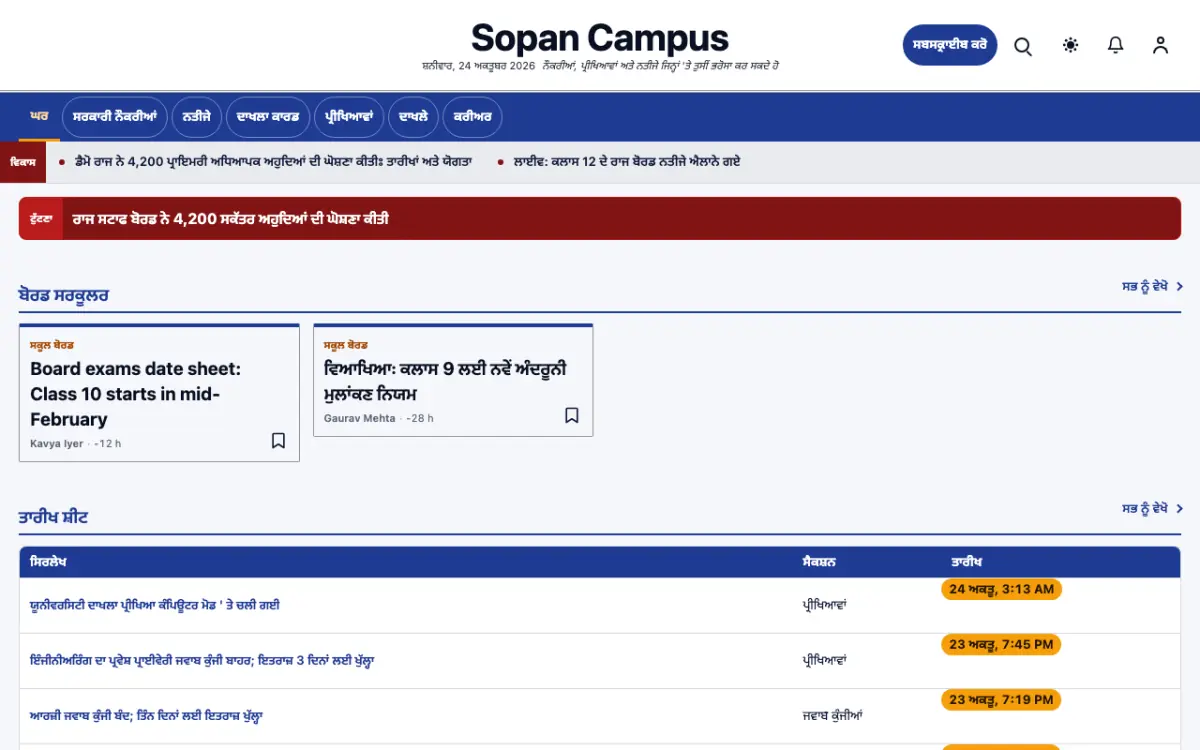Click ਸਭ ਨੂੰ ਵੇਖੋ beside ਤਾਰੀਖ ਸ਼ੀਟ

coord(1152,509)
